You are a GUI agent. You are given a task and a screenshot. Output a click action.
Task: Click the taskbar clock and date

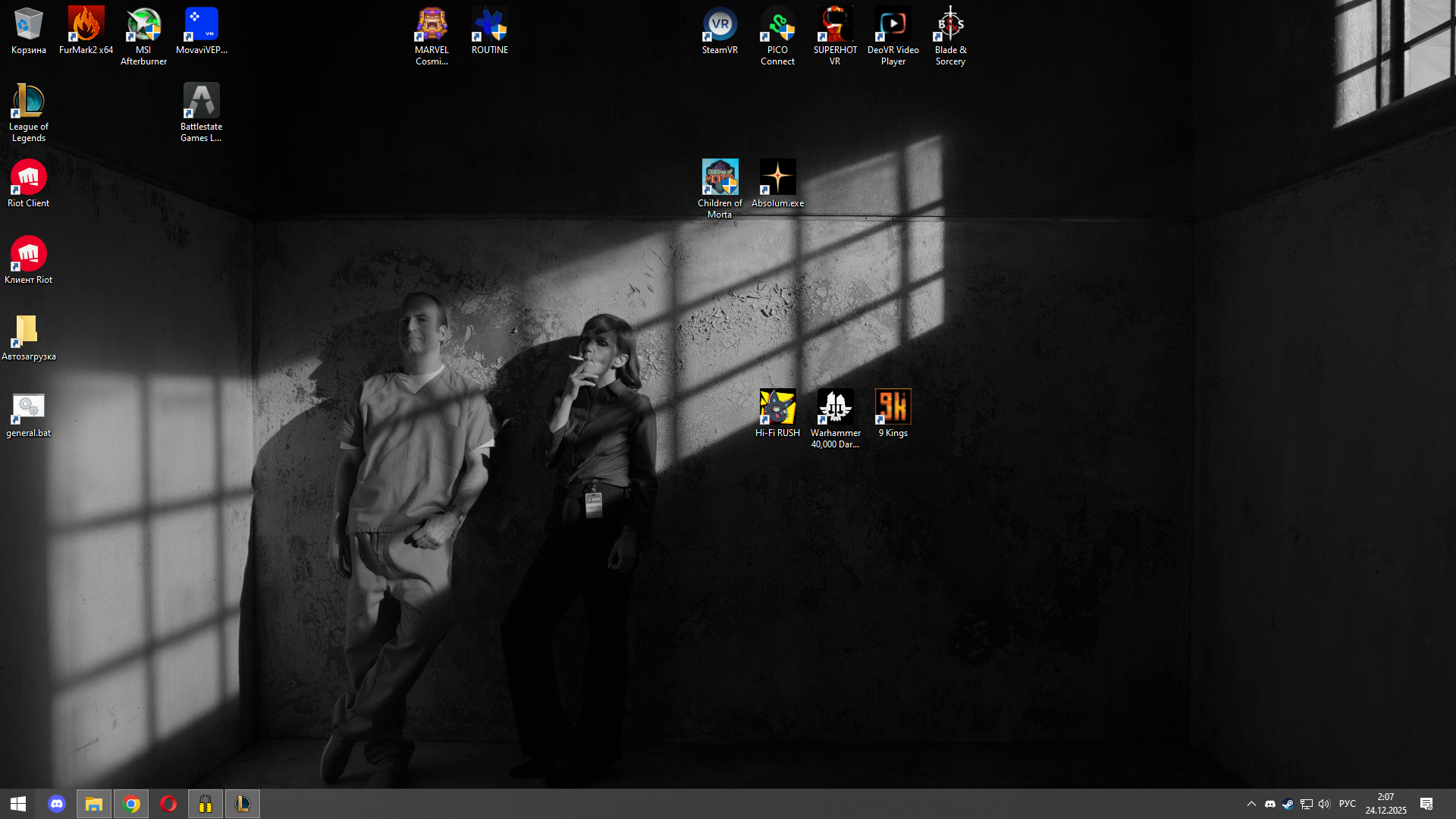1385,804
